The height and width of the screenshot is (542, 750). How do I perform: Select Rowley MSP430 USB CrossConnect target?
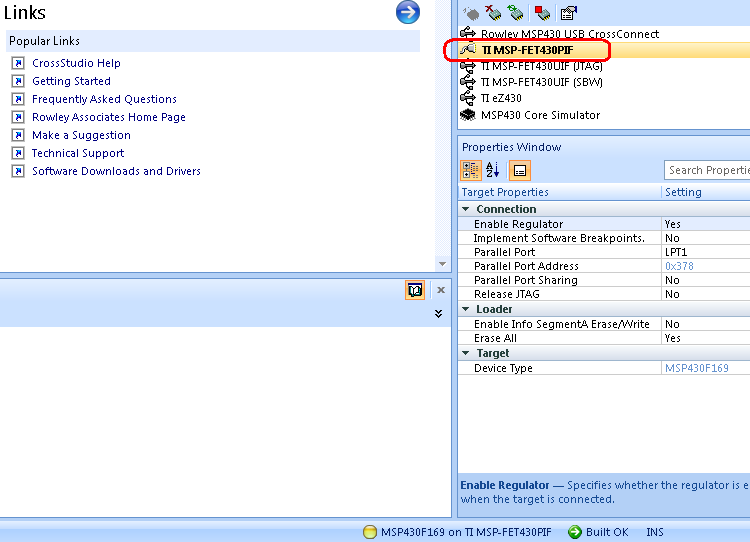click(570, 34)
